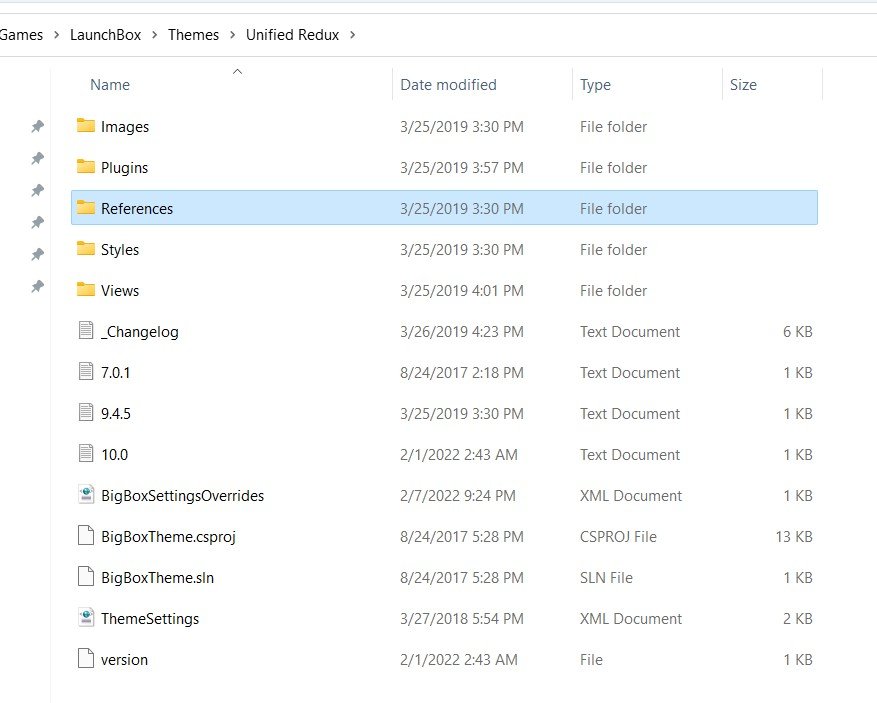This screenshot has width=877, height=703.
Task: Click the 3/25/2019 3:57 PM date cell
Action: tap(462, 168)
